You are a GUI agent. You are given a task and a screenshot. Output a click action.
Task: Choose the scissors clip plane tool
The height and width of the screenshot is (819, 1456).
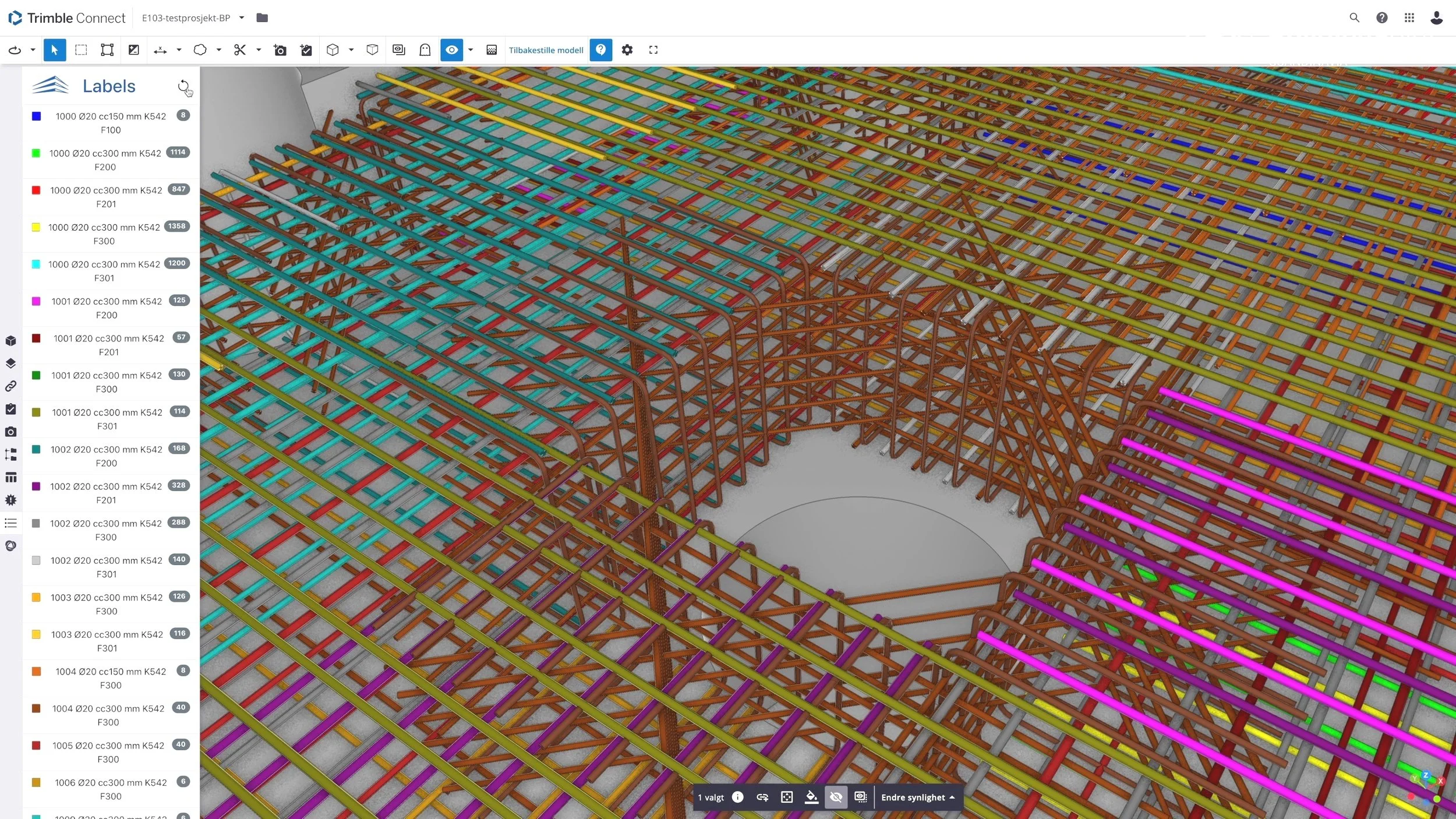pos(240,50)
